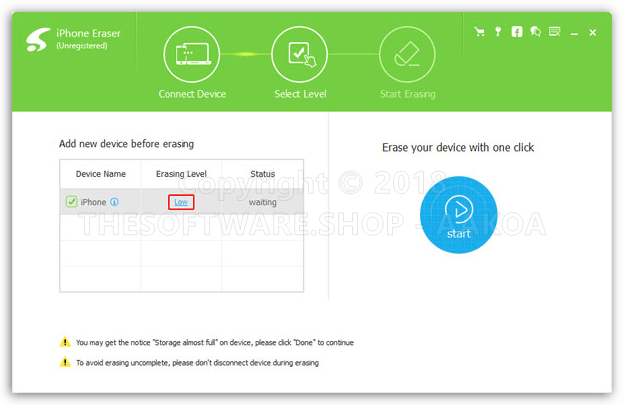
Task: Click 'Erase your device with one click' text
Action: tap(458, 148)
